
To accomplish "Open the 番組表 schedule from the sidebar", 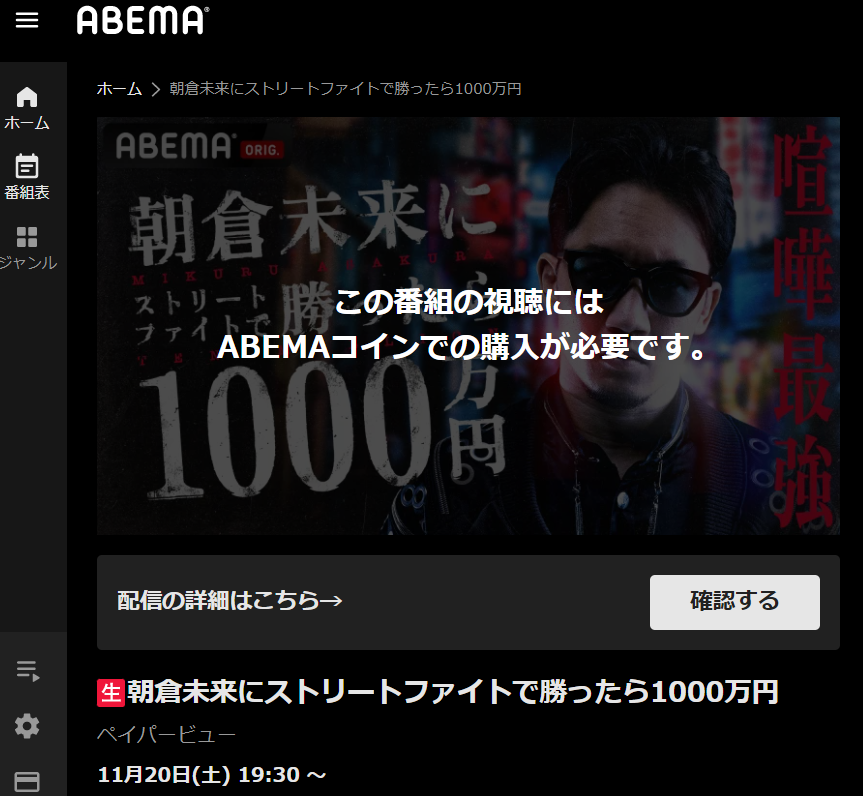I will (x=27, y=177).
